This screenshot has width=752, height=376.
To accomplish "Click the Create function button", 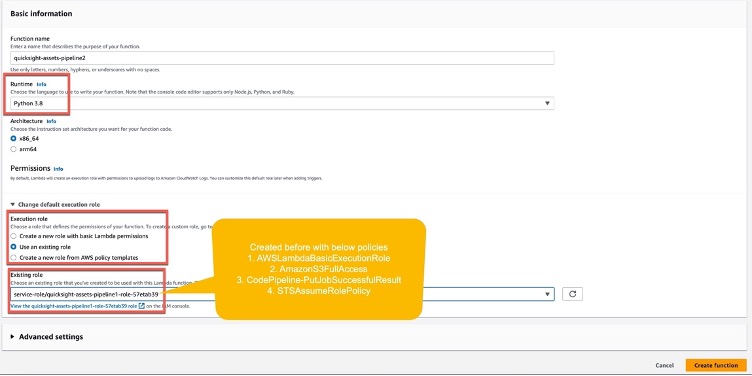I will (716, 365).
